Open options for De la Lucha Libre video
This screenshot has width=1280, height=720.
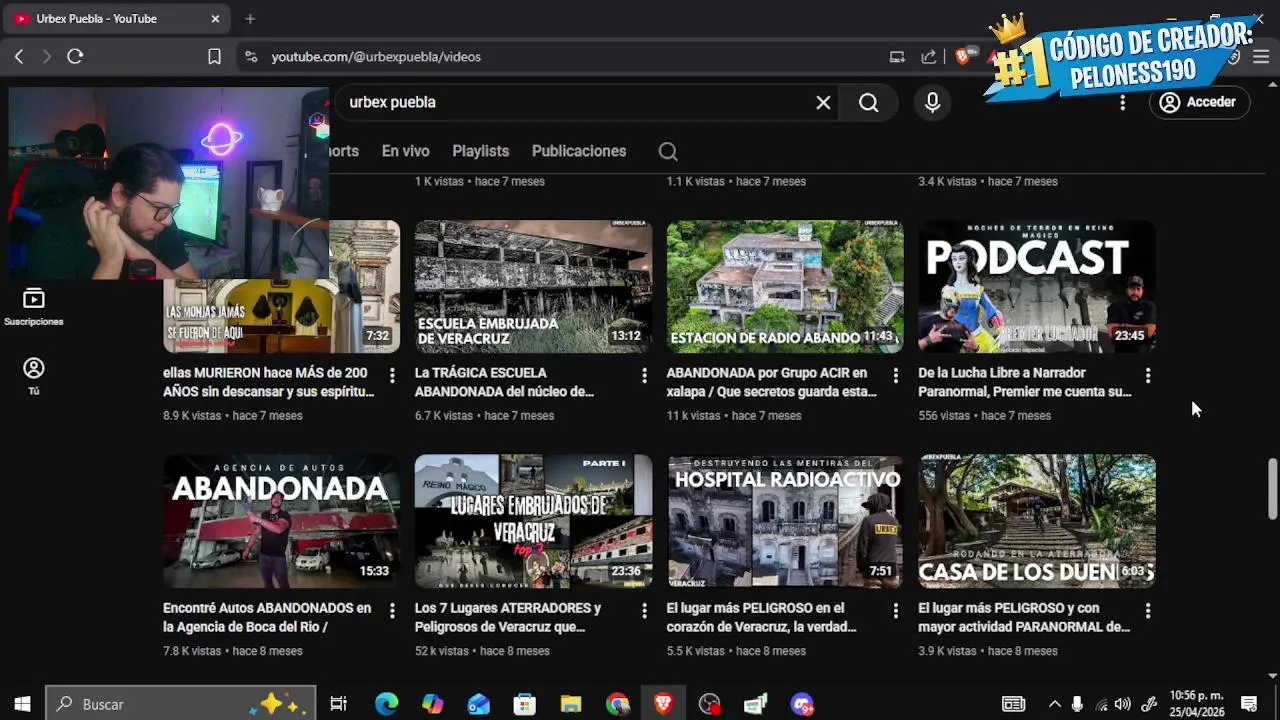coord(1147,375)
